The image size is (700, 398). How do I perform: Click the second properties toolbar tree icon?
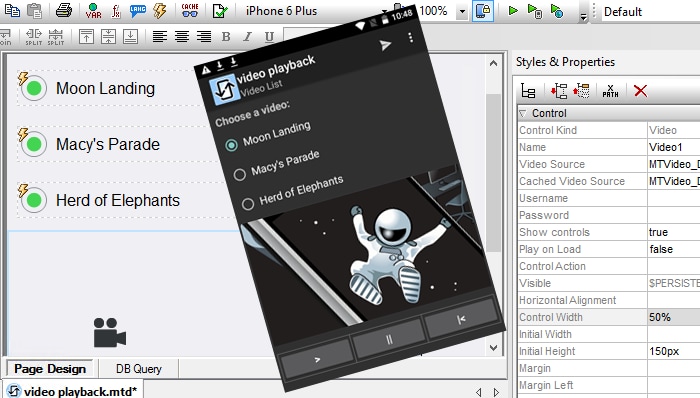tap(558, 91)
